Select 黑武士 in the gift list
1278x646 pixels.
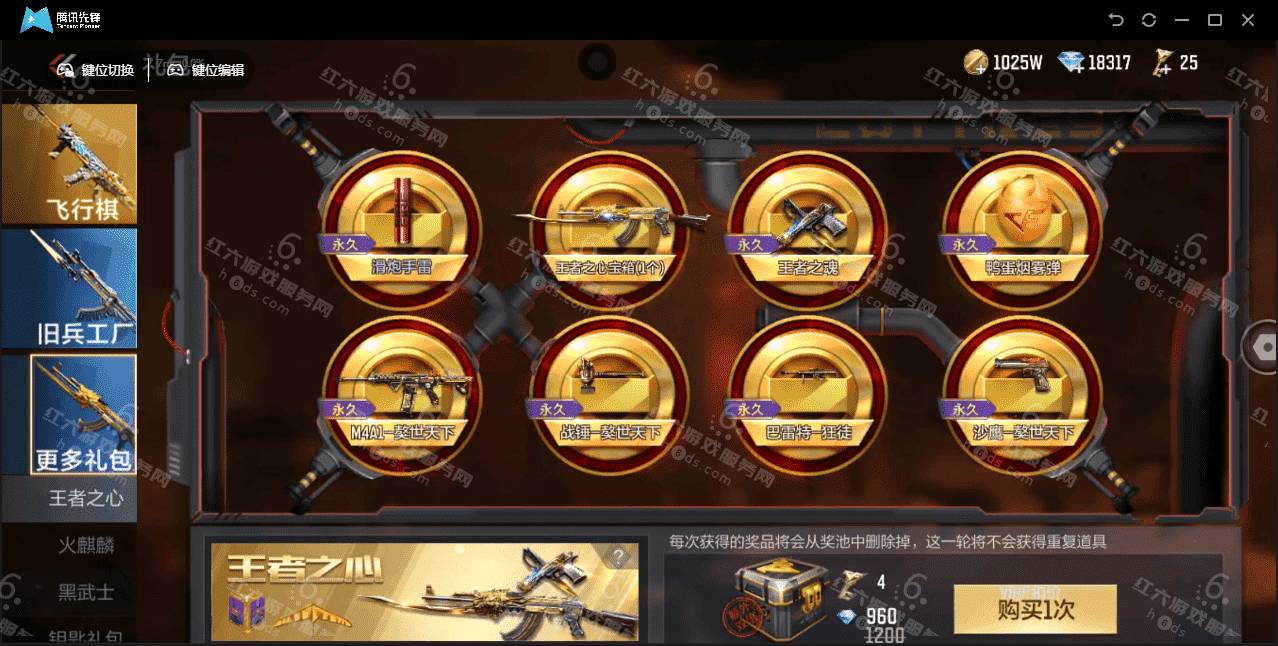pos(86,592)
